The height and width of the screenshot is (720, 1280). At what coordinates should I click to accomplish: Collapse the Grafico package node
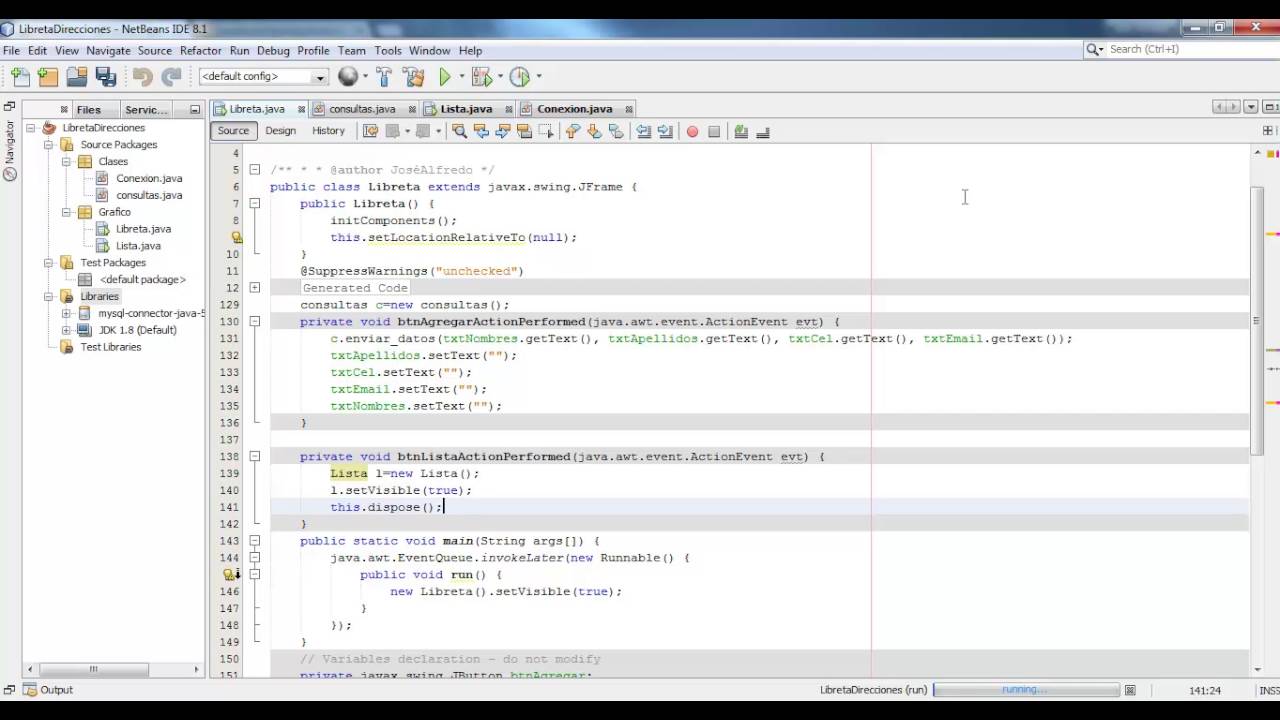click(66, 212)
